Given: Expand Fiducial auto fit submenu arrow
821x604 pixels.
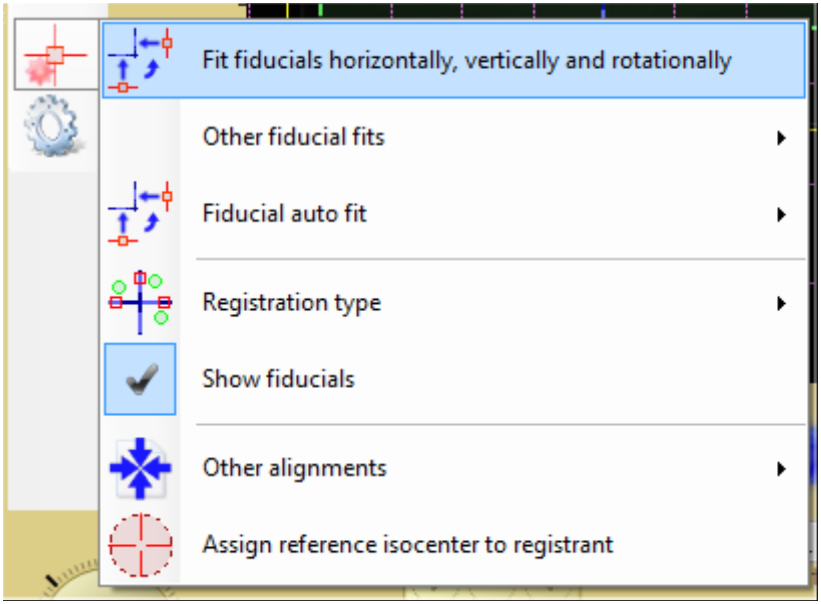Looking at the screenshot, I should point(781,215).
